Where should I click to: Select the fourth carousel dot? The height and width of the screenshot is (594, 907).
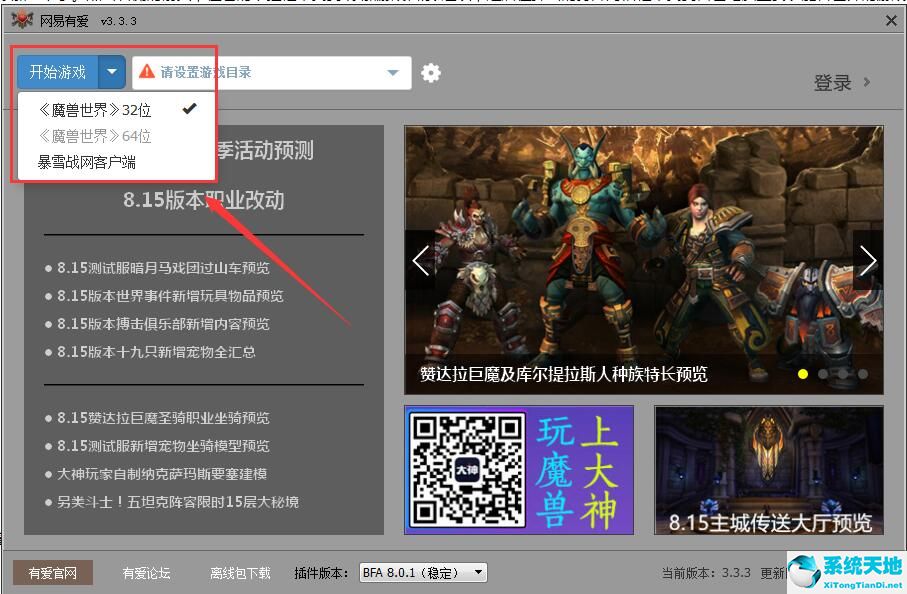(863, 374)
